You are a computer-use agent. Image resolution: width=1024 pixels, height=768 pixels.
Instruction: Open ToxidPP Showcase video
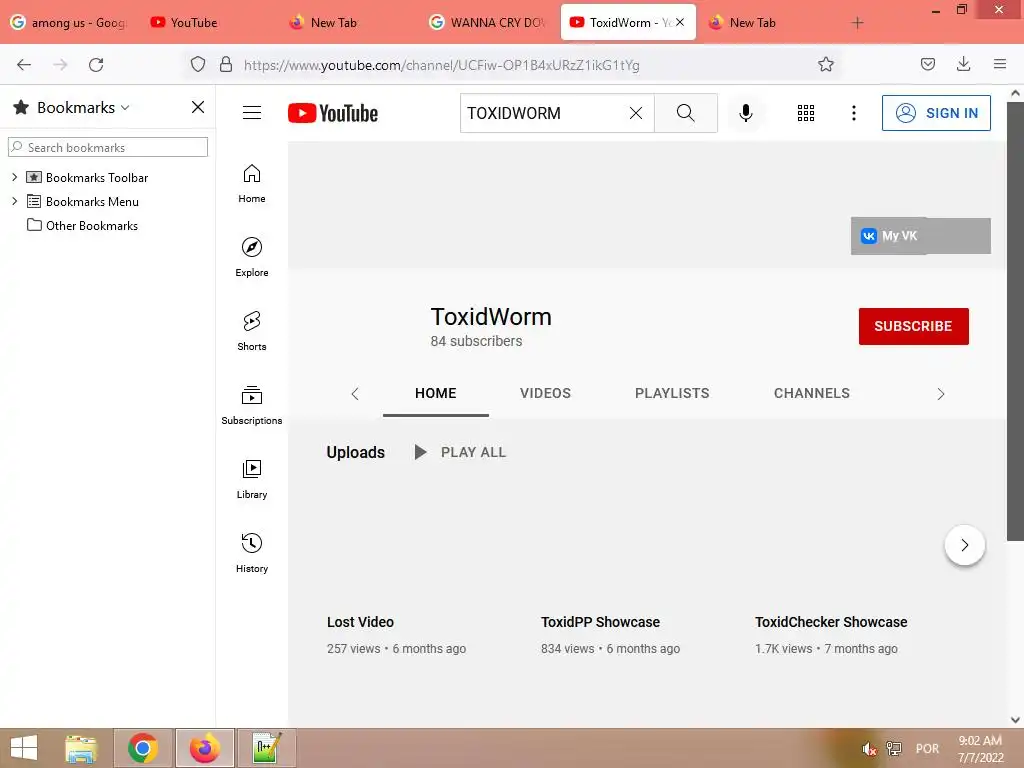[x=600, y=622]
